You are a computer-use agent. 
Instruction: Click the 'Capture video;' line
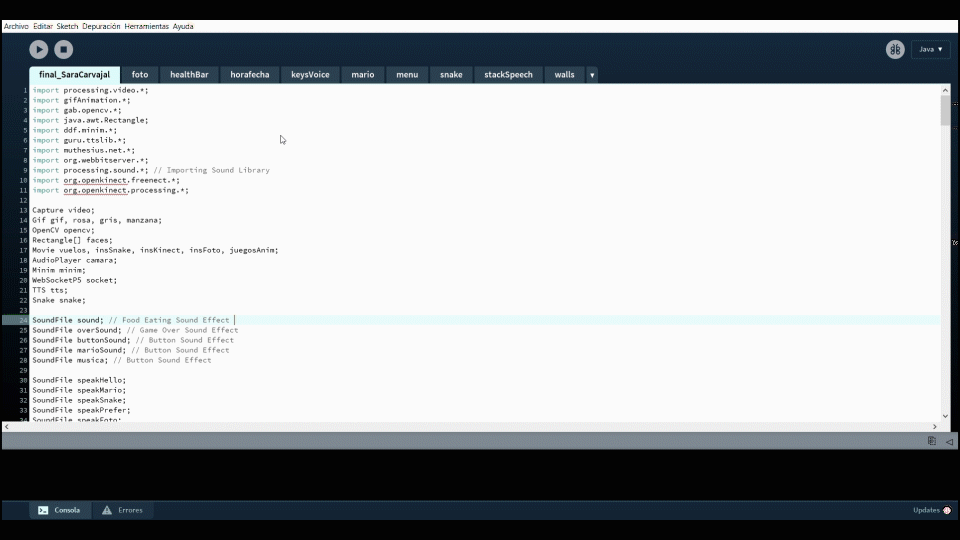point(64,210)
